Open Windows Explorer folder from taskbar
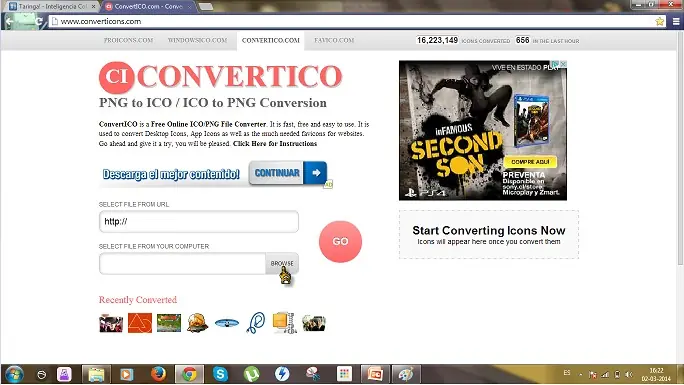 96,374
